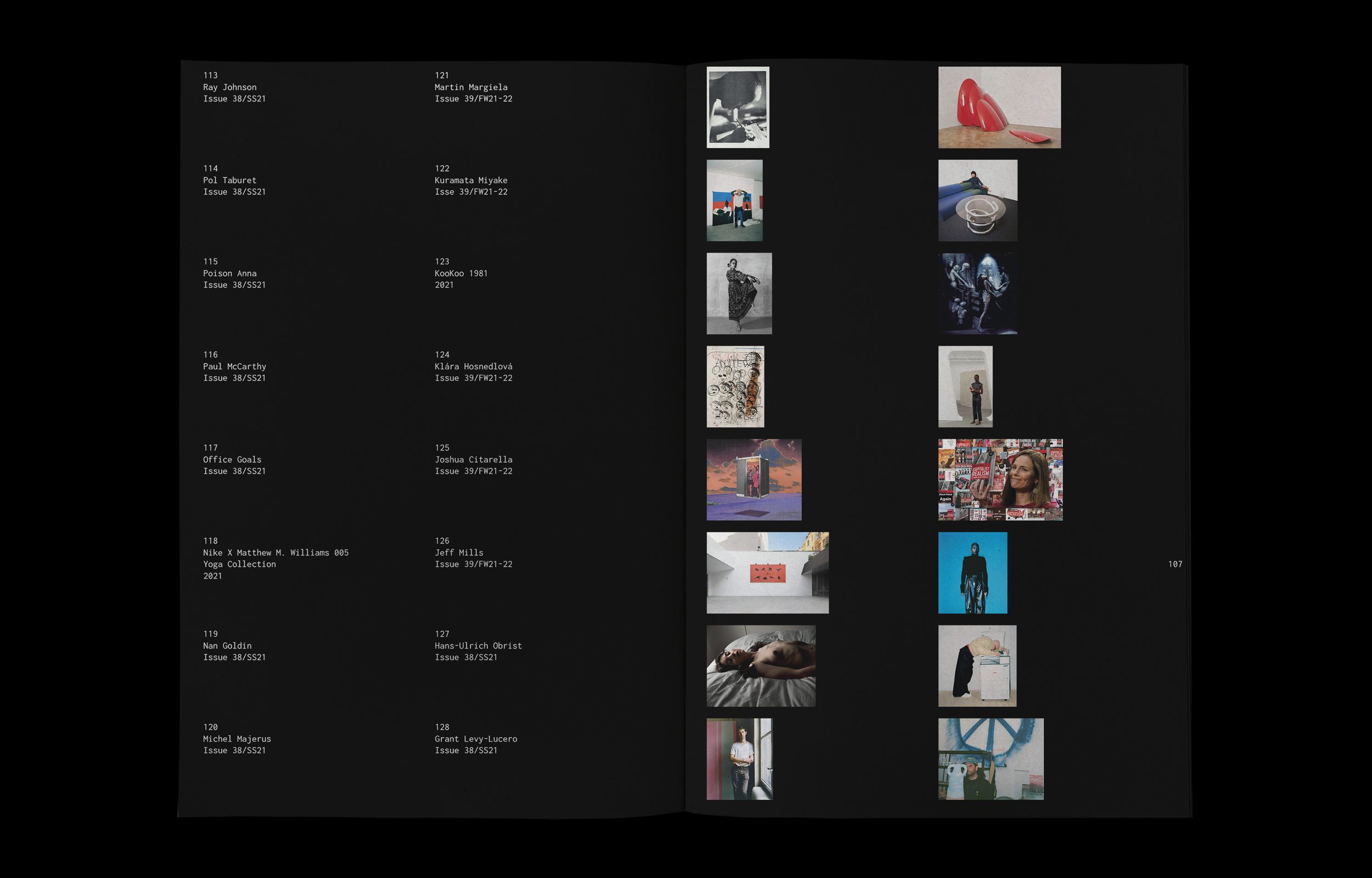
Task: Click the blue graffiti studio portrait thumbnail
Action: pos(990,758)
